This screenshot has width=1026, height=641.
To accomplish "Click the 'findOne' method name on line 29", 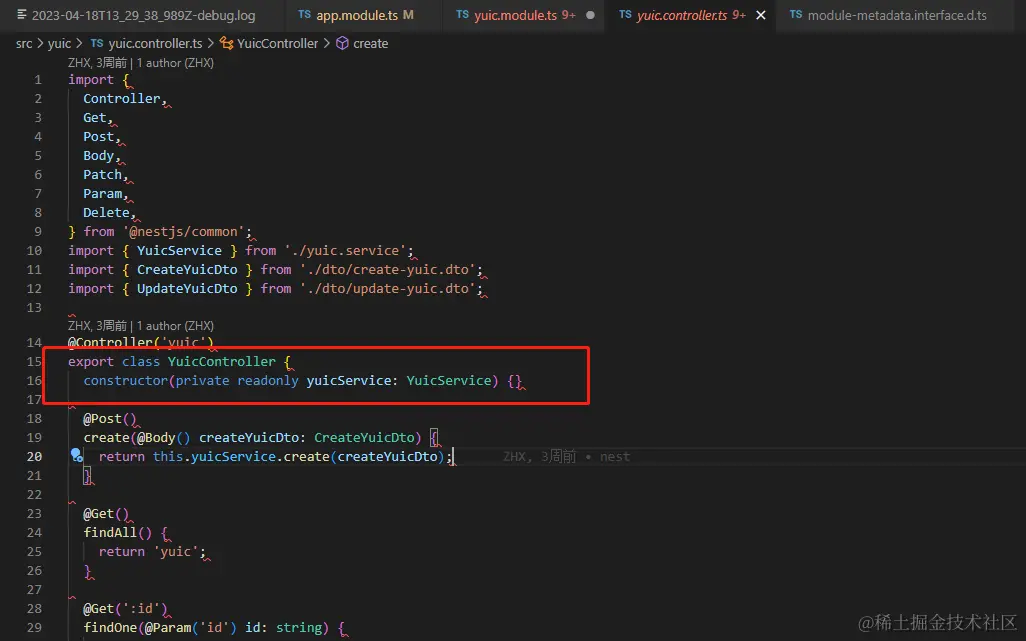I will coord(110,627).
